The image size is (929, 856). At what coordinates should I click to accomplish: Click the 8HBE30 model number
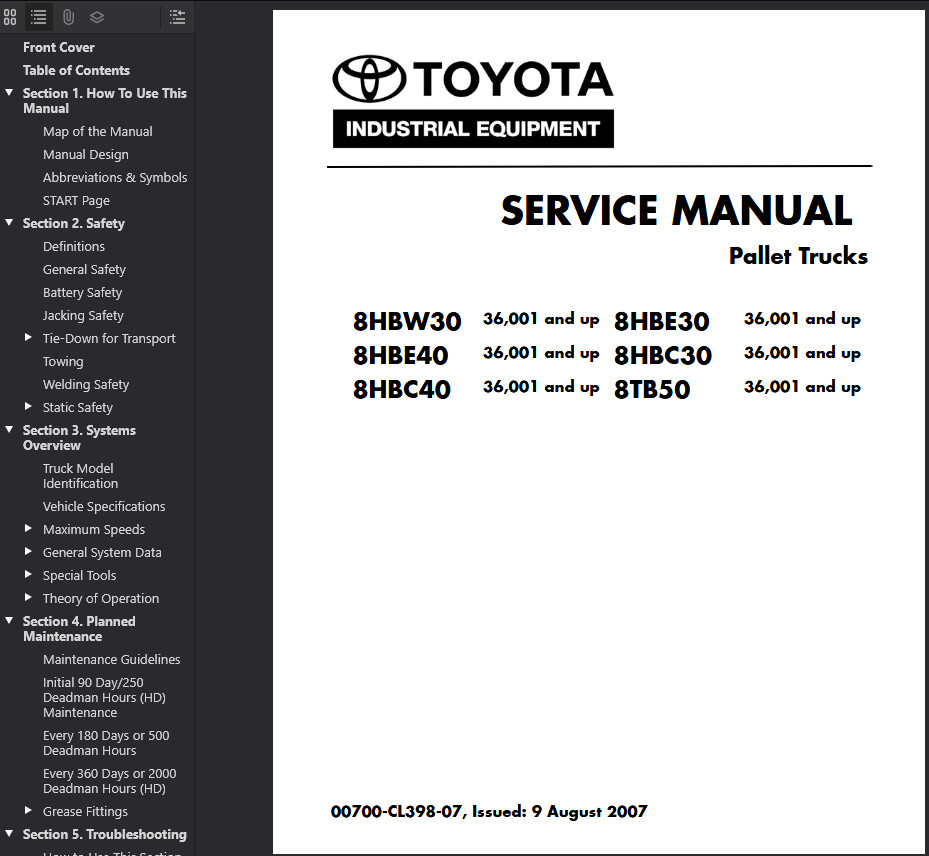click(661, 322)
